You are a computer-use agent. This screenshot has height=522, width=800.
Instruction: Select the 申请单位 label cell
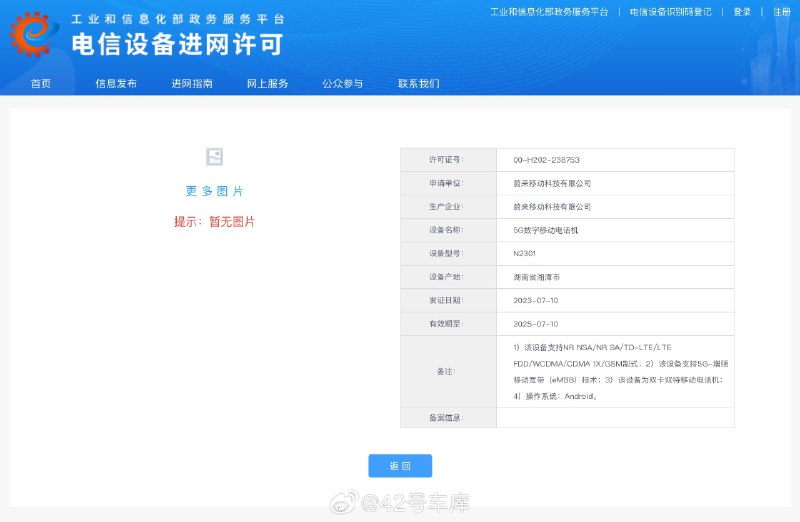[x=448, y=183]
